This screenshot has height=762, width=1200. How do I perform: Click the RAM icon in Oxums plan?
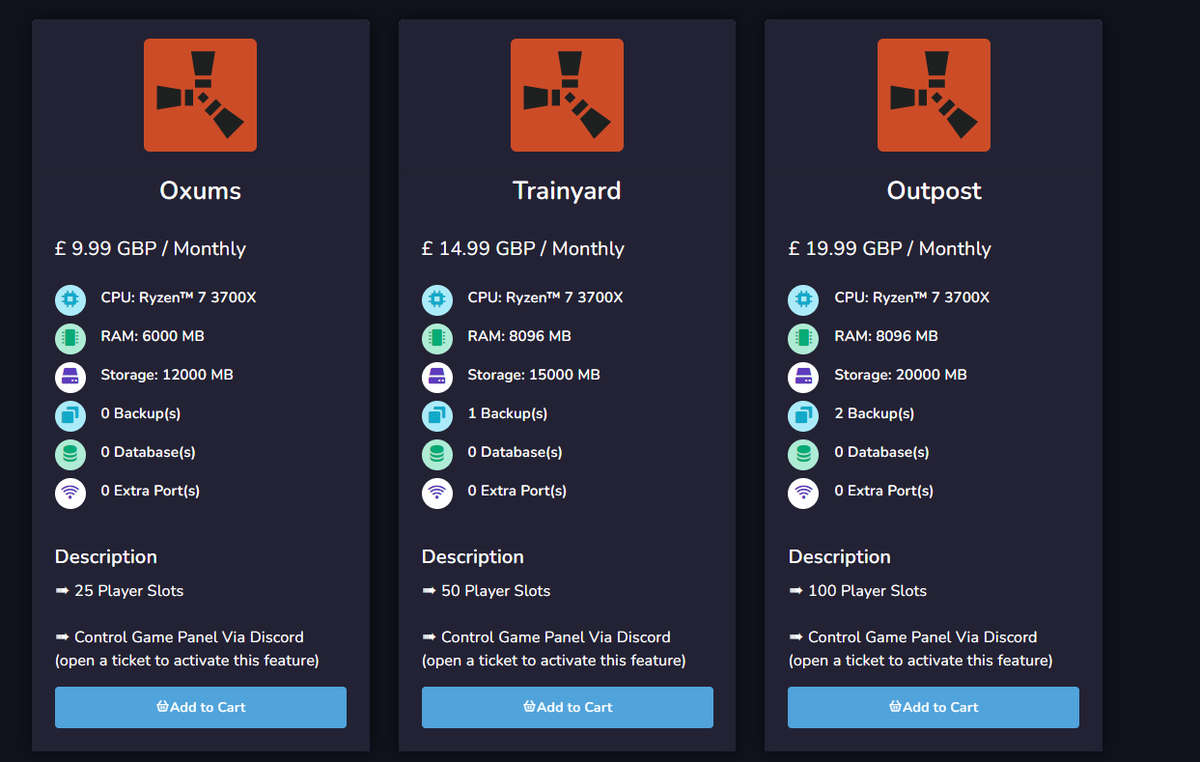click(x=70, y=337)
